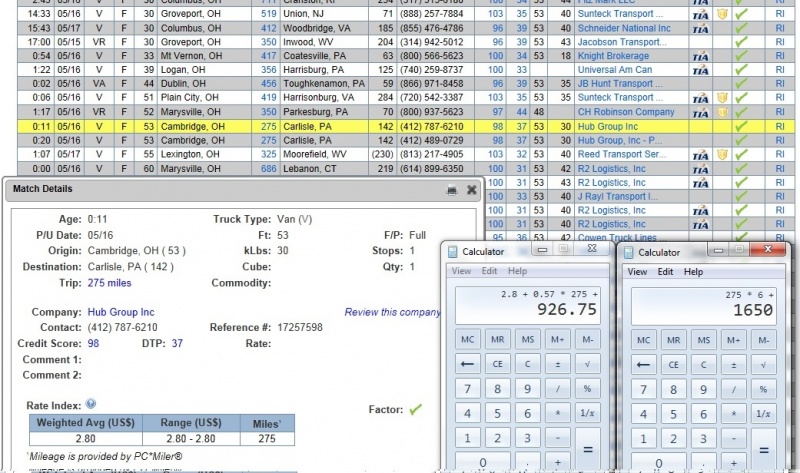Click TIA badge in Knight Brokerage row
Image resolution: width=800 pixels, height=473 pixels.
pyautogui.click(x=700, y=56)
